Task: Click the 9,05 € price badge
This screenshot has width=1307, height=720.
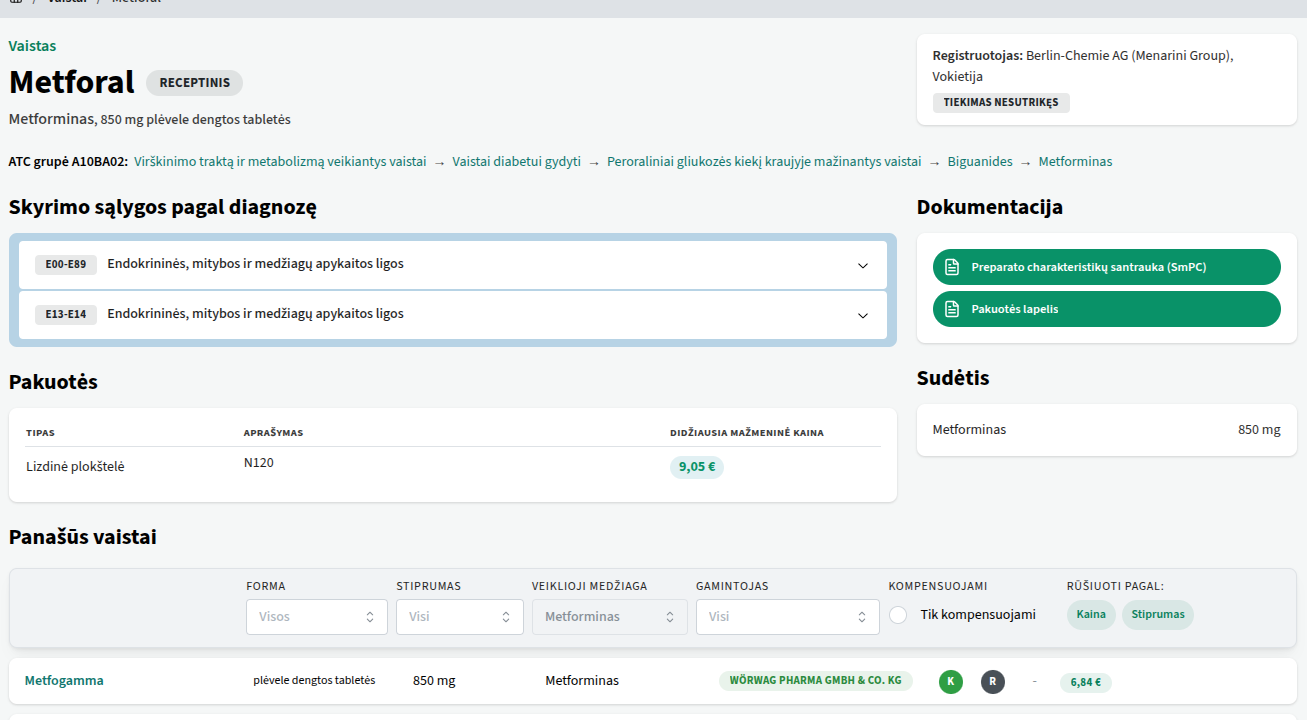Action: pos(696,467)
